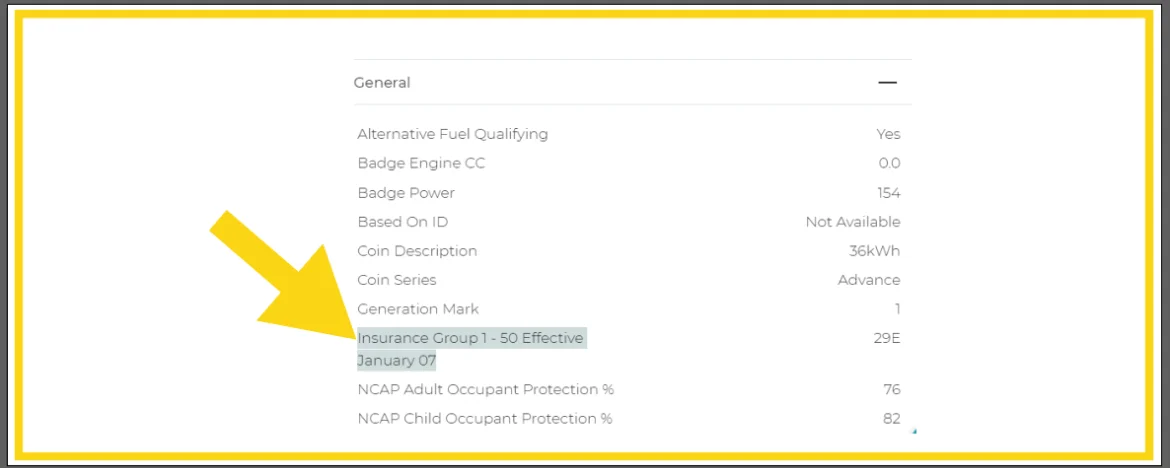Select the Badge Power label
The height and width of the screenshot is (468, 1170).
pos(406,193)
